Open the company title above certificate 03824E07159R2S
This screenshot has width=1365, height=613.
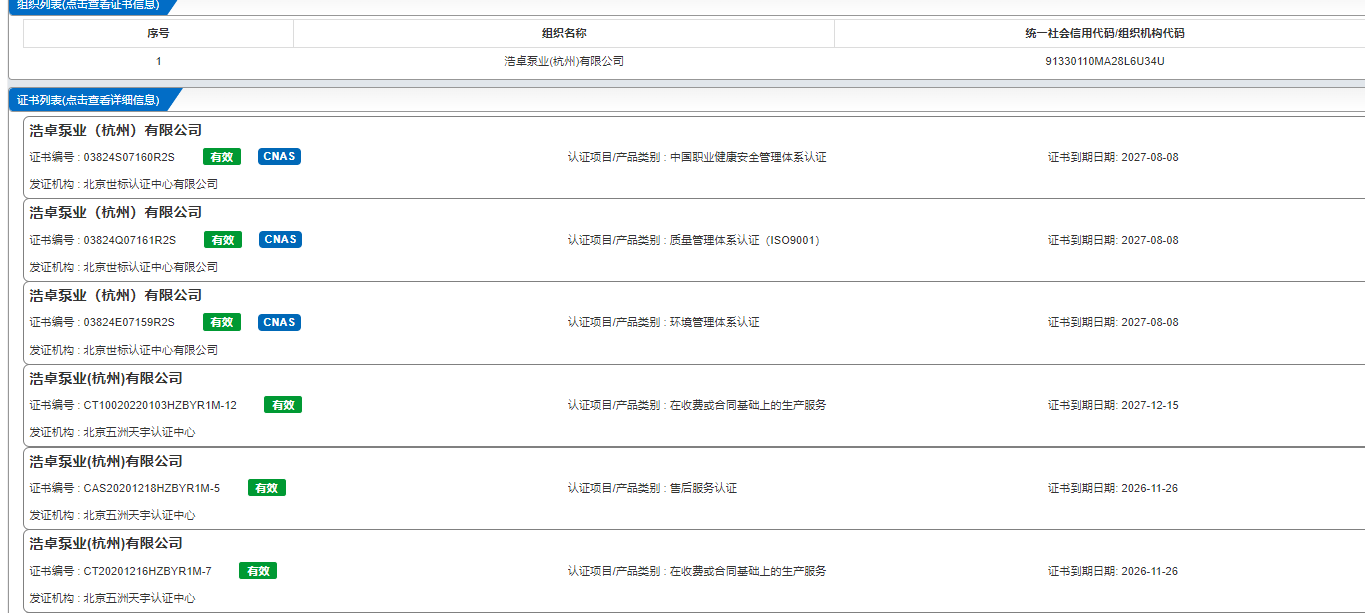point(116,295)
